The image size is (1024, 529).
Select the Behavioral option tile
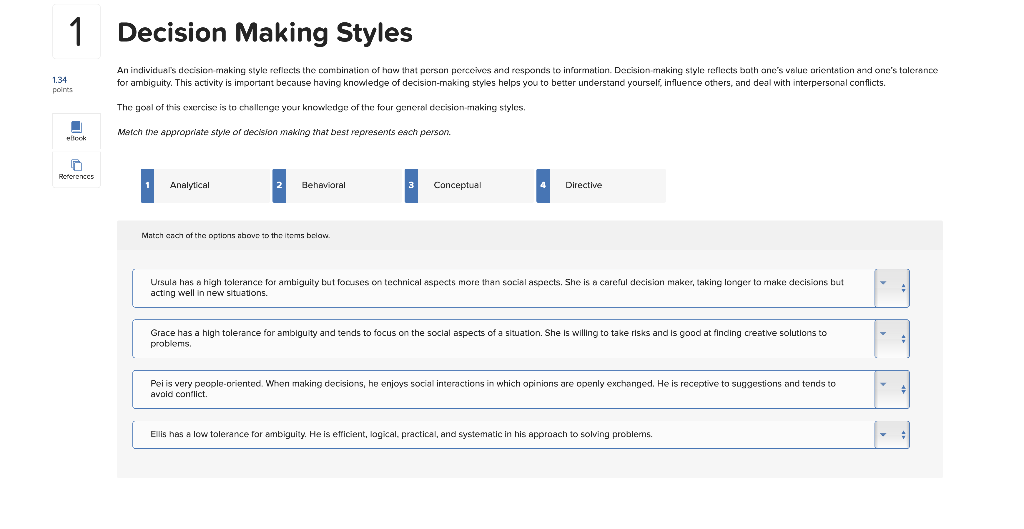[x=338, y=185]
